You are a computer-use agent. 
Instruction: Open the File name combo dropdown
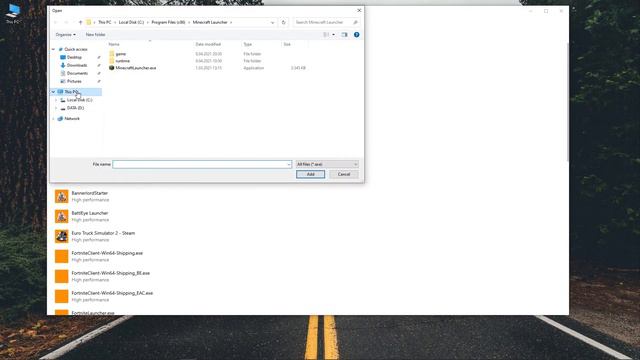pos(289,164)
